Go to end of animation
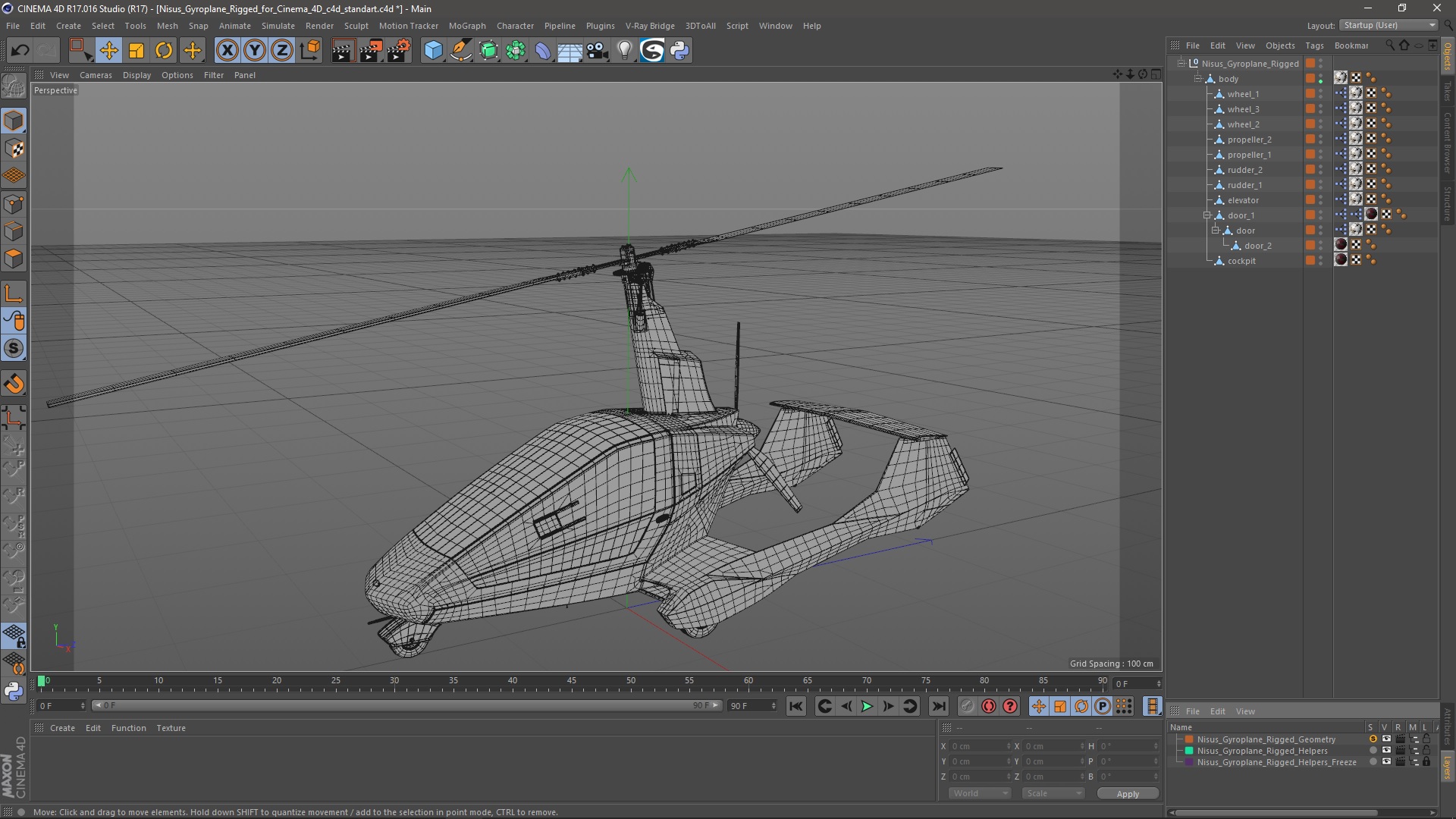This screenshot has height=819, width=1456. 938,706
